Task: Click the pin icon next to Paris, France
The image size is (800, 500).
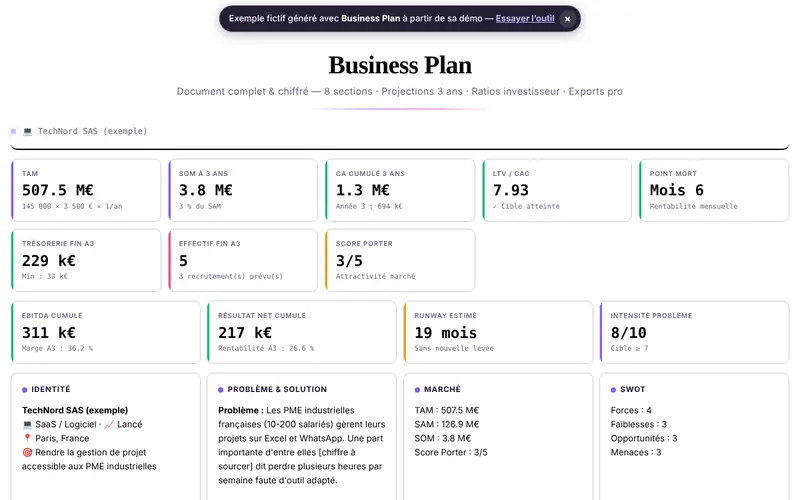Action: pyautogui.click(x=28, y=438)
